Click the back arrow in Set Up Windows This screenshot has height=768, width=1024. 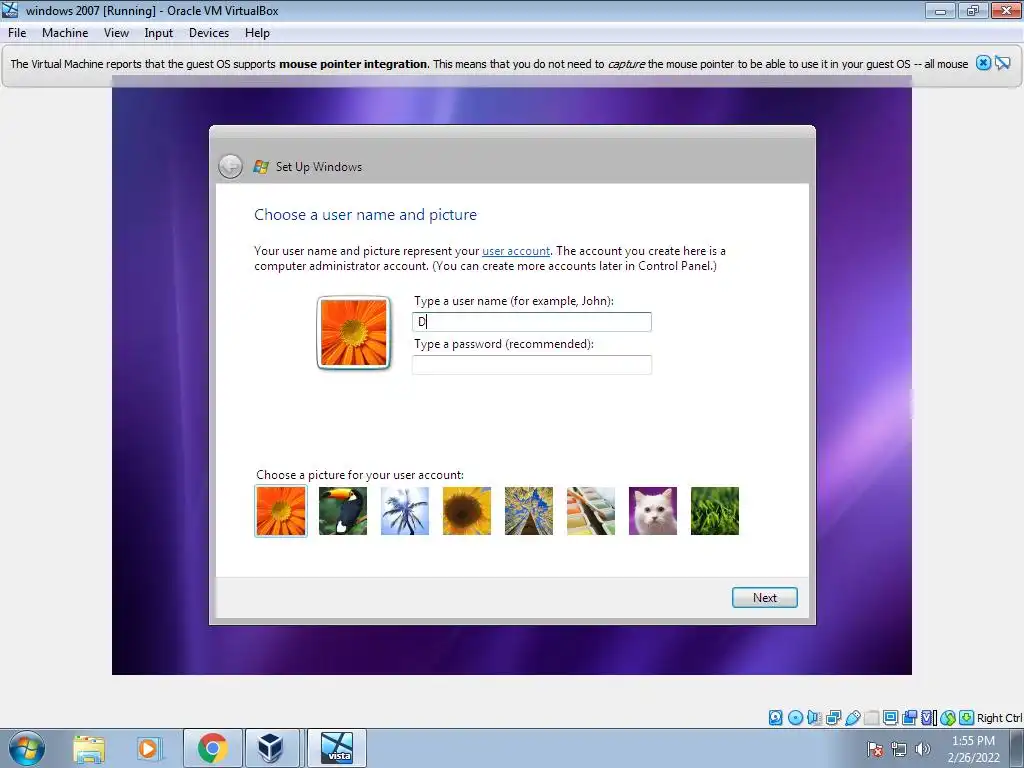(230, 167)
